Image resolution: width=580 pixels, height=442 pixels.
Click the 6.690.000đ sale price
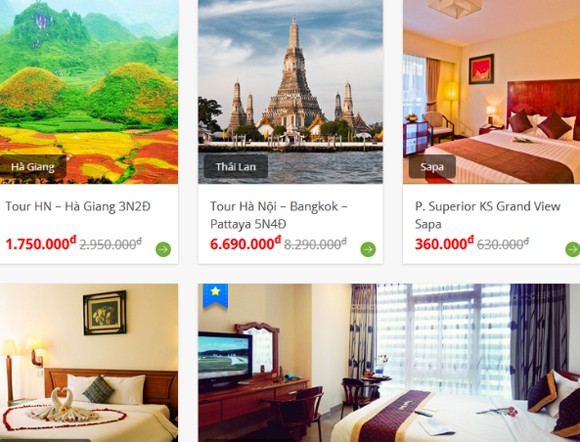pyautogui.click(x=245, y=244)
